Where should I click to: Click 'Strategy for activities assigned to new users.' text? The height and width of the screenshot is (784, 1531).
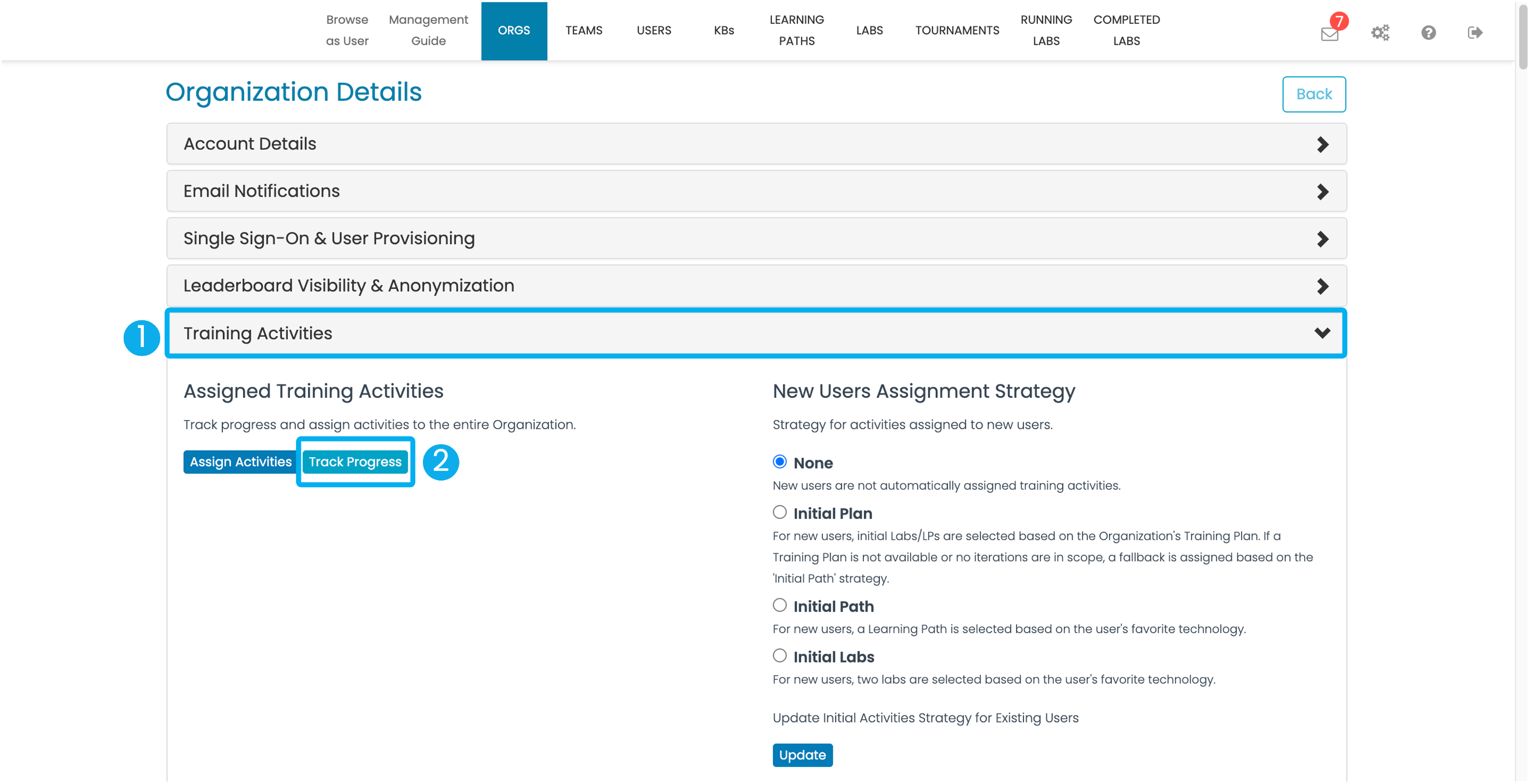tap(912, 424)
